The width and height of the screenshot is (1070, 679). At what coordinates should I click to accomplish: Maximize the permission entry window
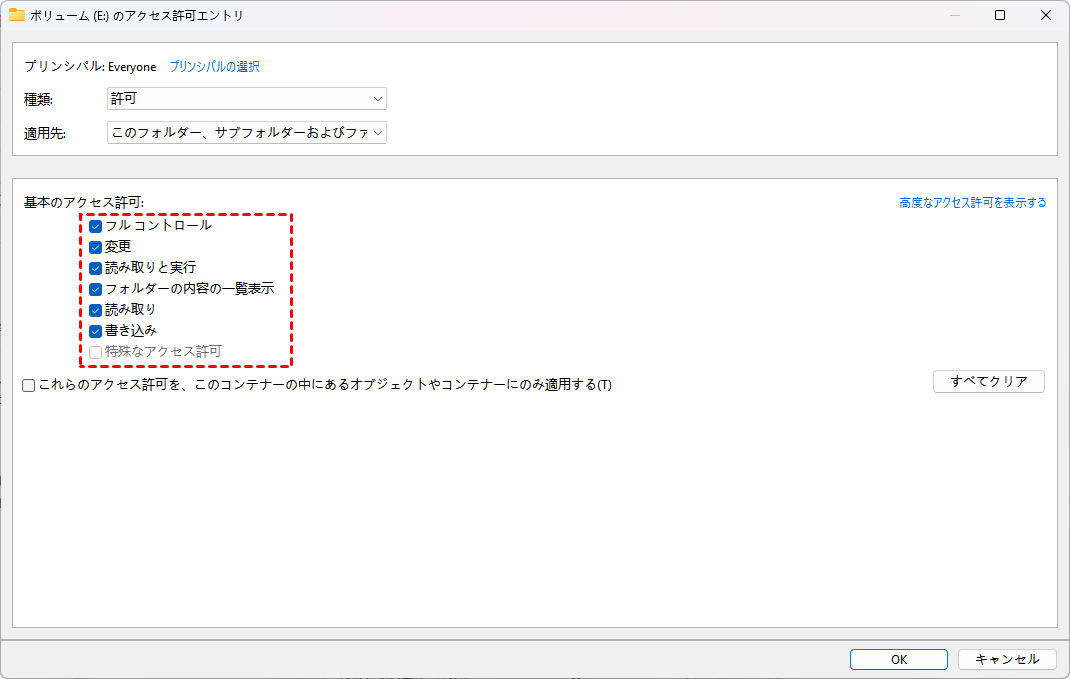[1000, 15]
